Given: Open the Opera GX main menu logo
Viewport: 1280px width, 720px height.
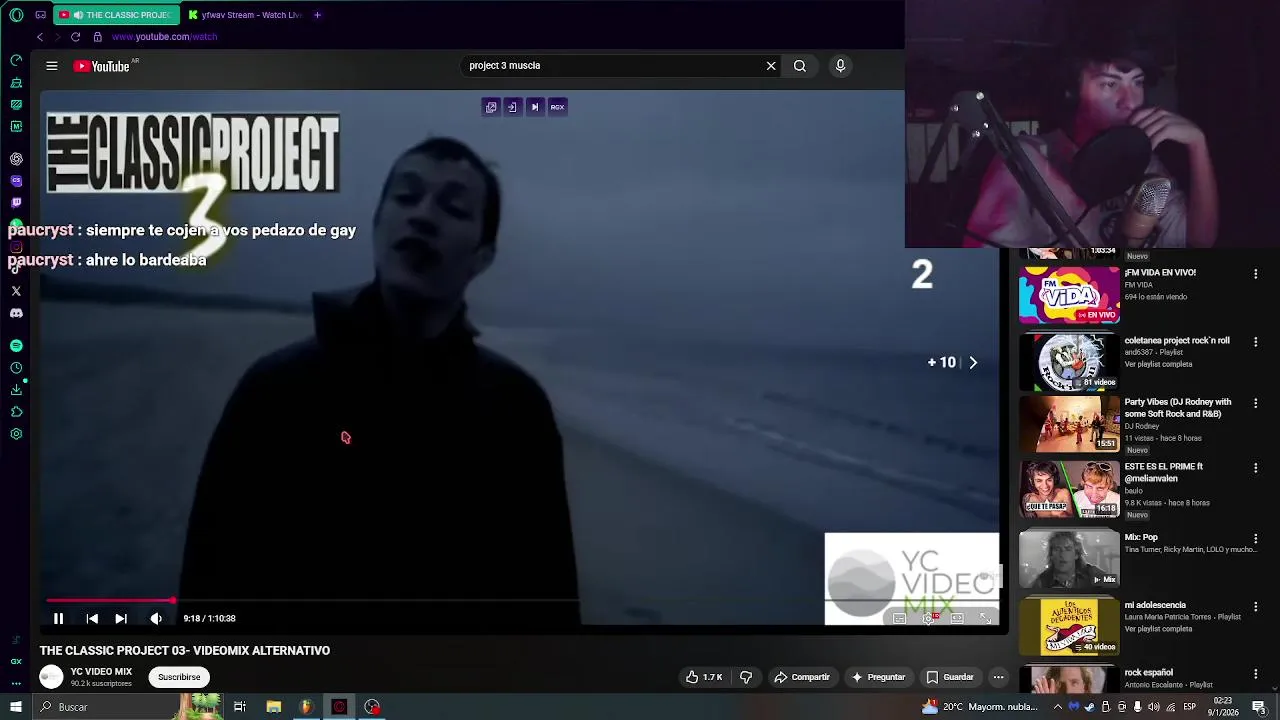Looking at the screenshot, I should tap(16, 15).
